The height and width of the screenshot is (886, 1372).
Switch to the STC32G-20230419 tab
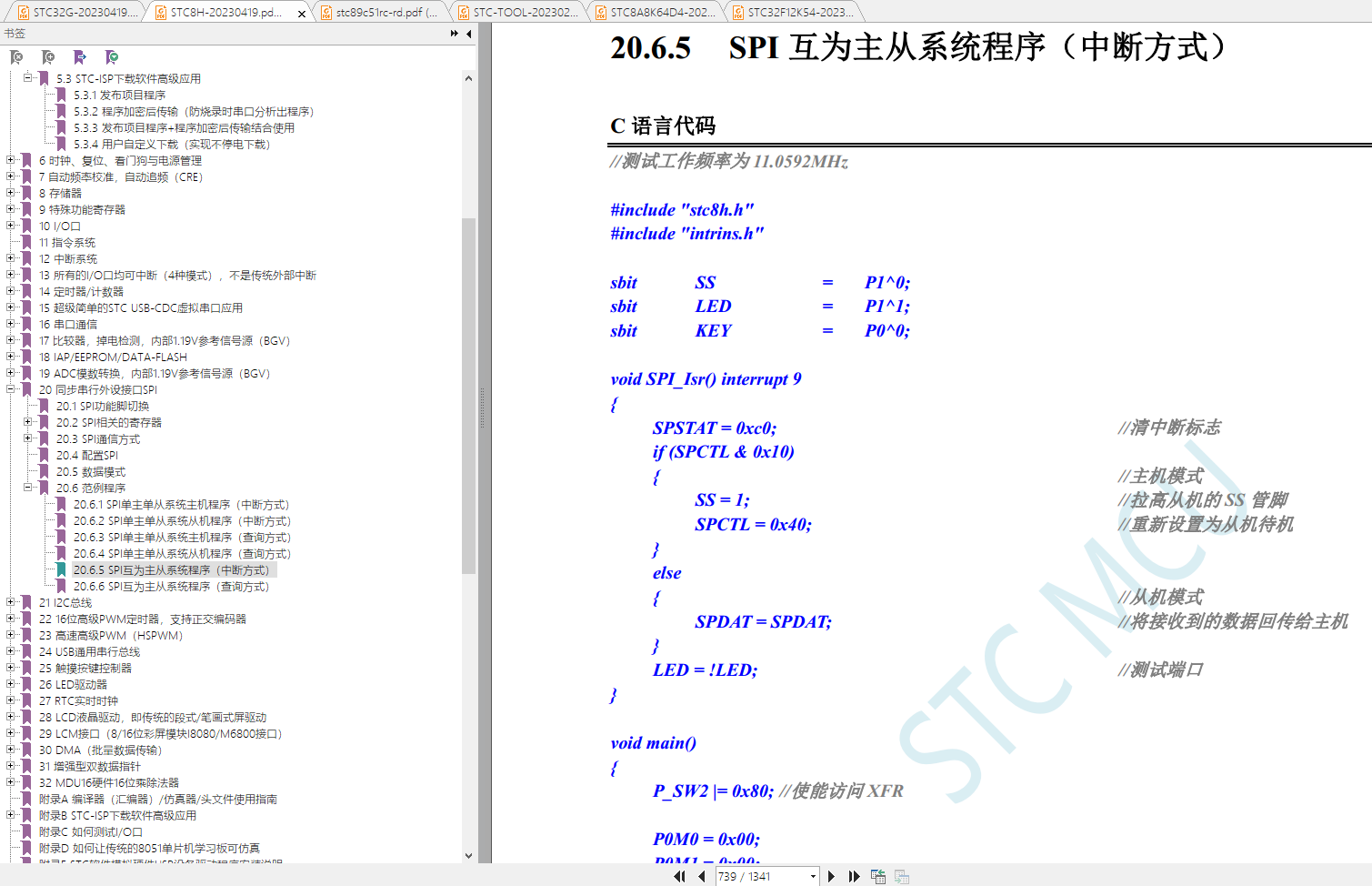[x=78, y=12]
